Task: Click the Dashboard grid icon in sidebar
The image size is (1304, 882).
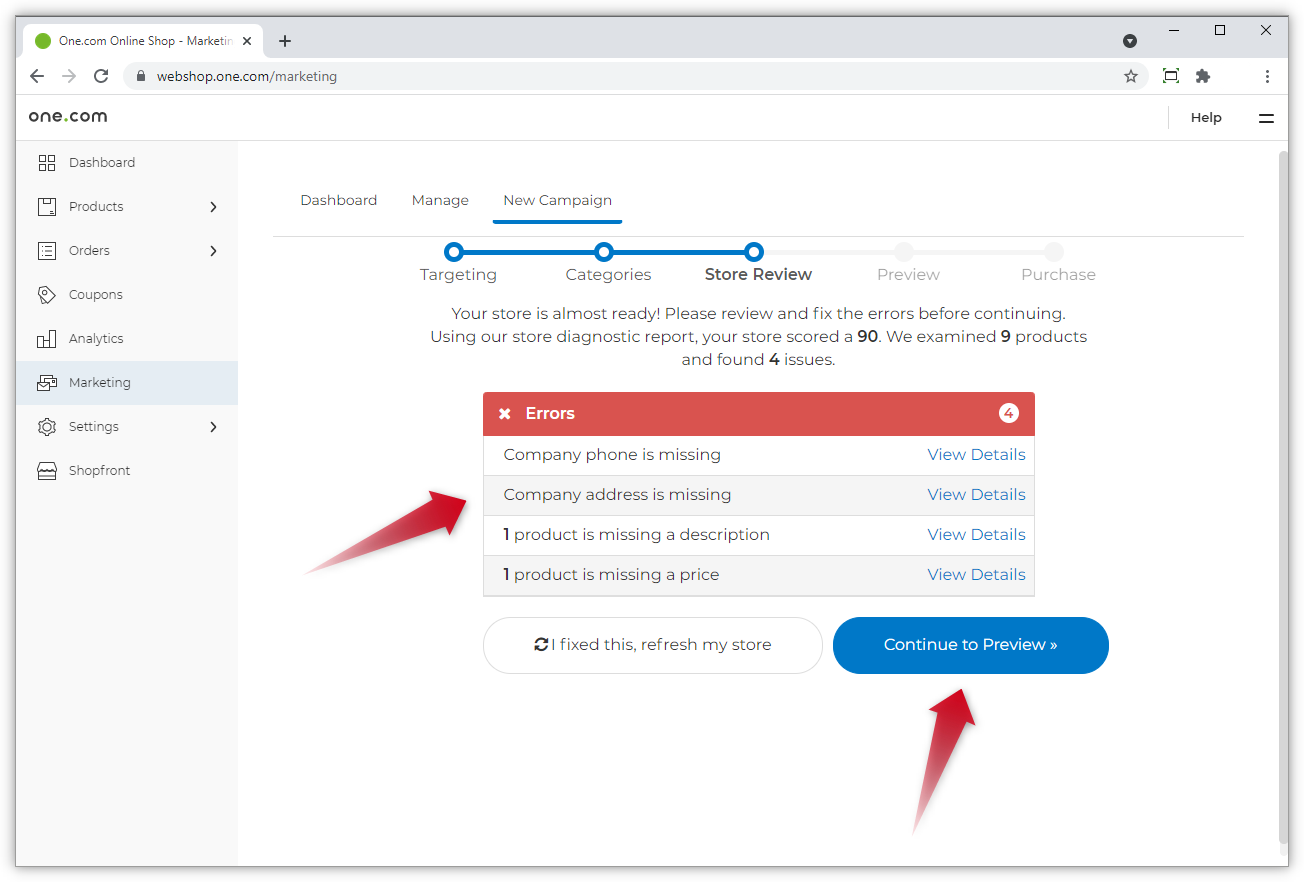Action: coord(47,163)
